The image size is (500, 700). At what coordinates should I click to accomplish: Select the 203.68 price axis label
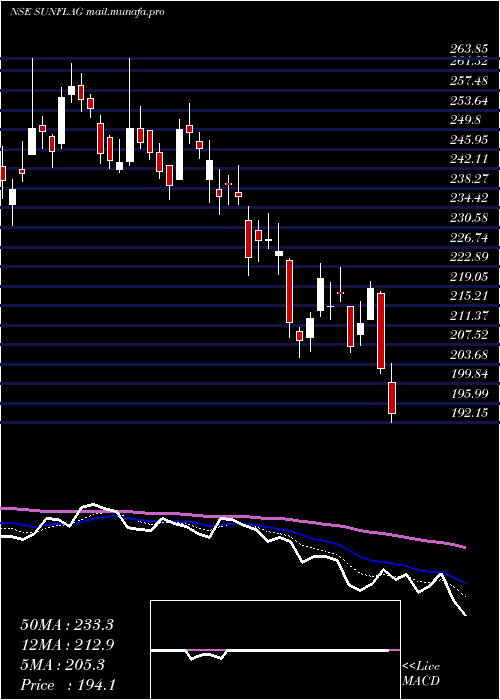click(469, 354)
